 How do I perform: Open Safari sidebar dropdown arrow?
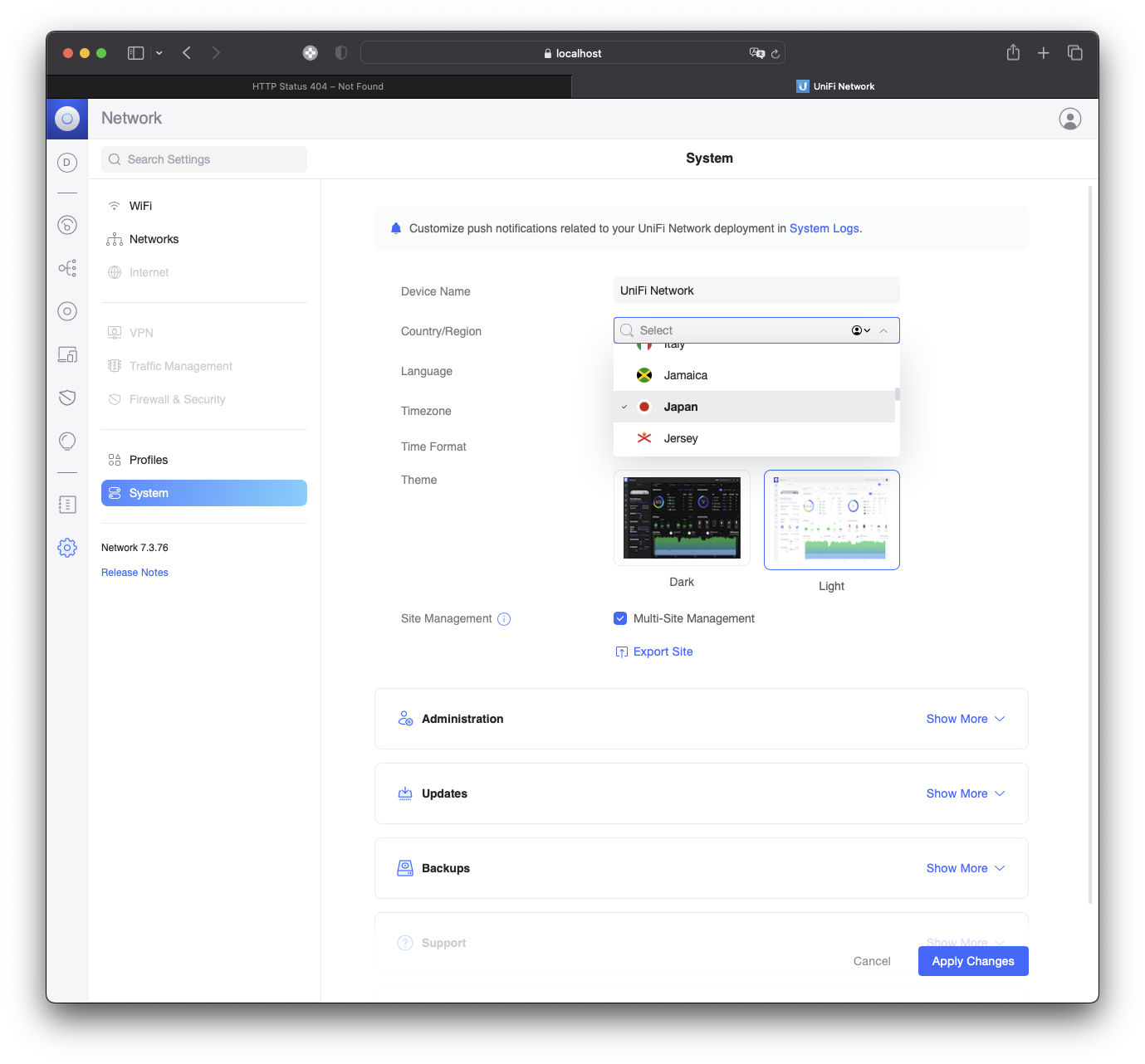[159, 53]
